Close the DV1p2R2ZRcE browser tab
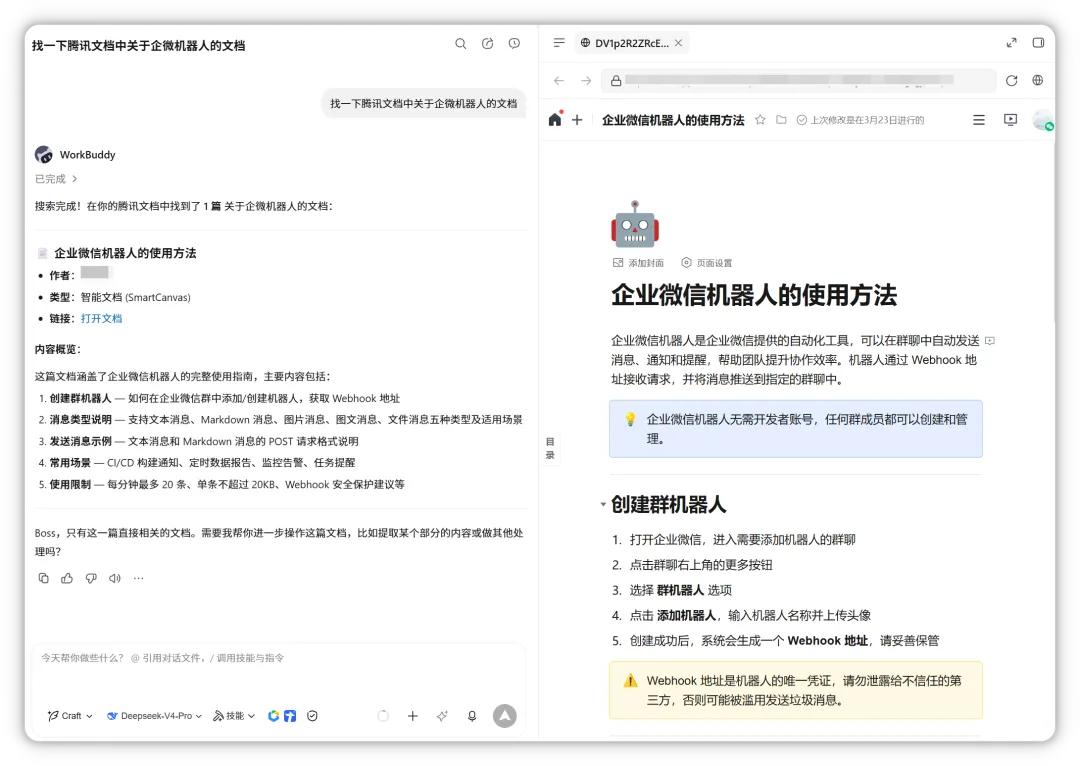The height and width of the screenshot is (766, 1080). coord(678,43)
